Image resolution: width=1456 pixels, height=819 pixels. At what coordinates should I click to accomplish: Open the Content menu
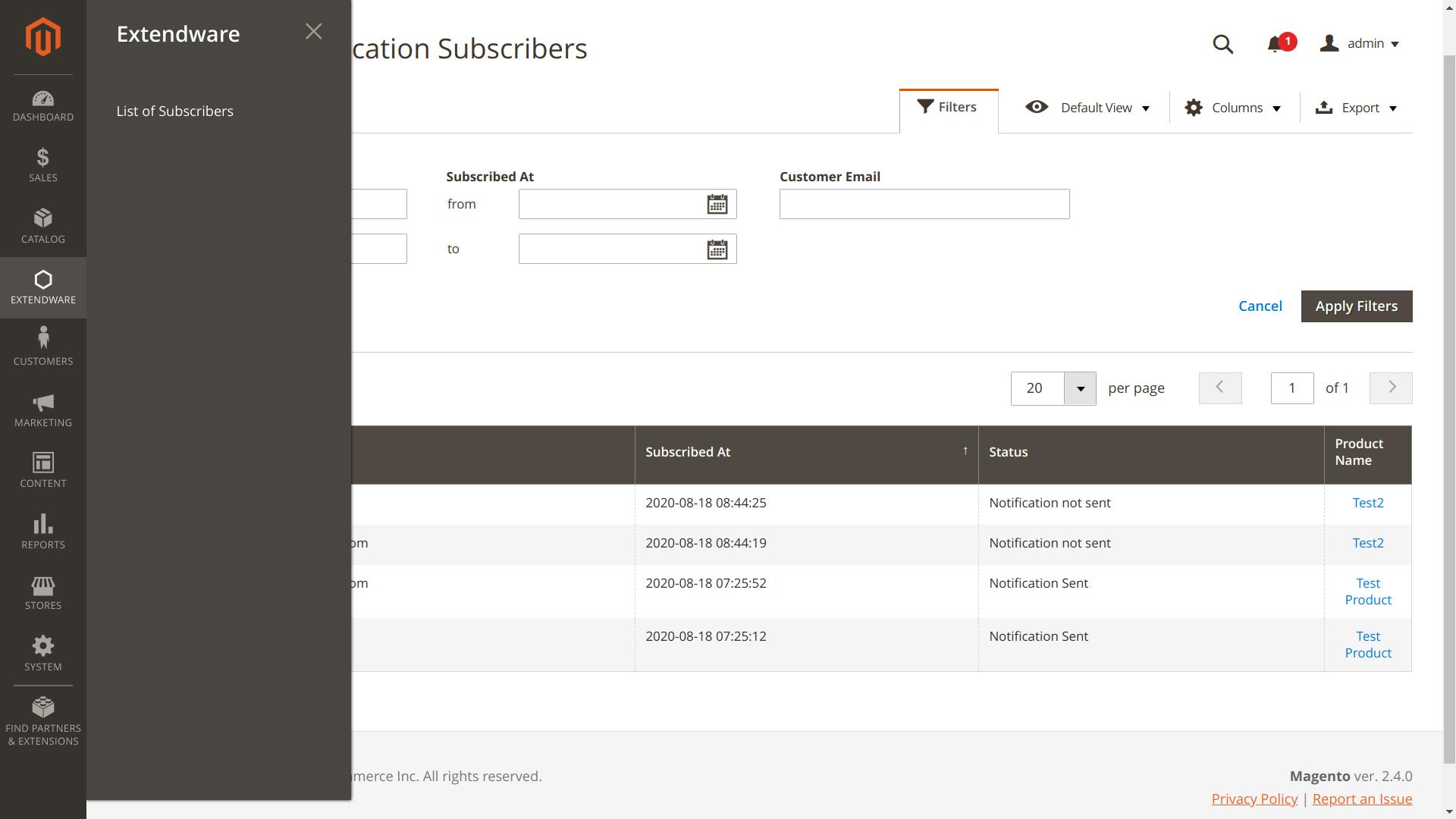tap(43, 470)
